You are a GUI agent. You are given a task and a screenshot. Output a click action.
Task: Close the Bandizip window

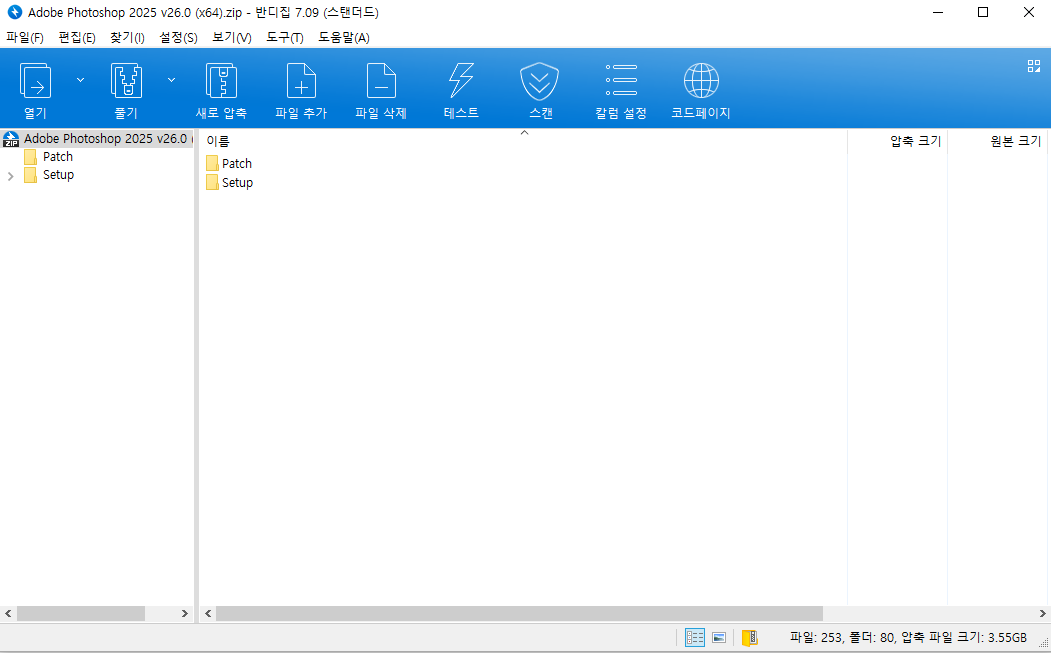[1028, 12]
